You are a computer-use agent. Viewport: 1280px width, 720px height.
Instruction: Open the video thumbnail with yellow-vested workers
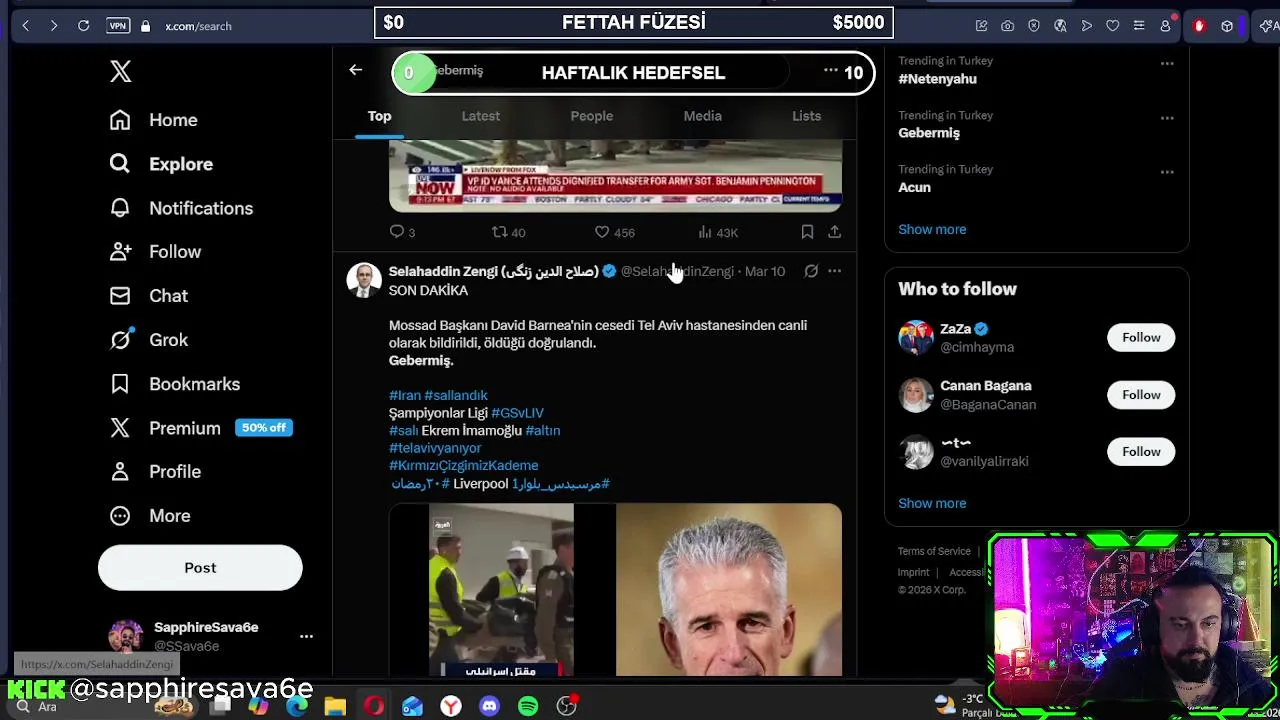click(501, 590)
